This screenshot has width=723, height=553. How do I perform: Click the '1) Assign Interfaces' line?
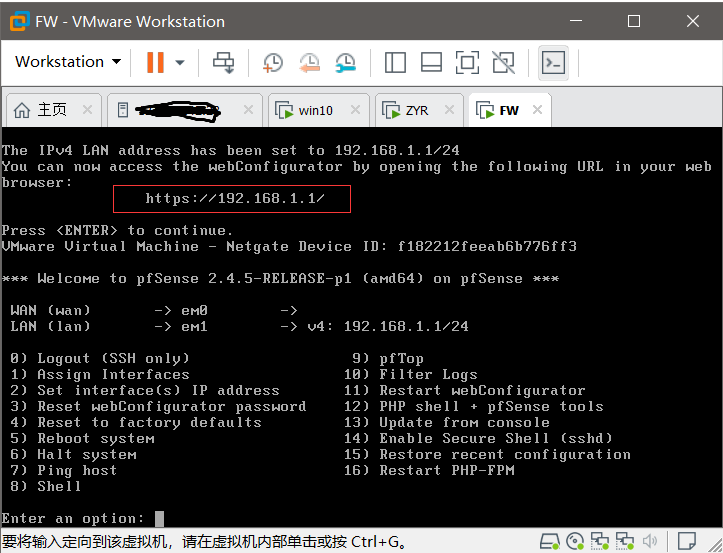pos(100,374)
